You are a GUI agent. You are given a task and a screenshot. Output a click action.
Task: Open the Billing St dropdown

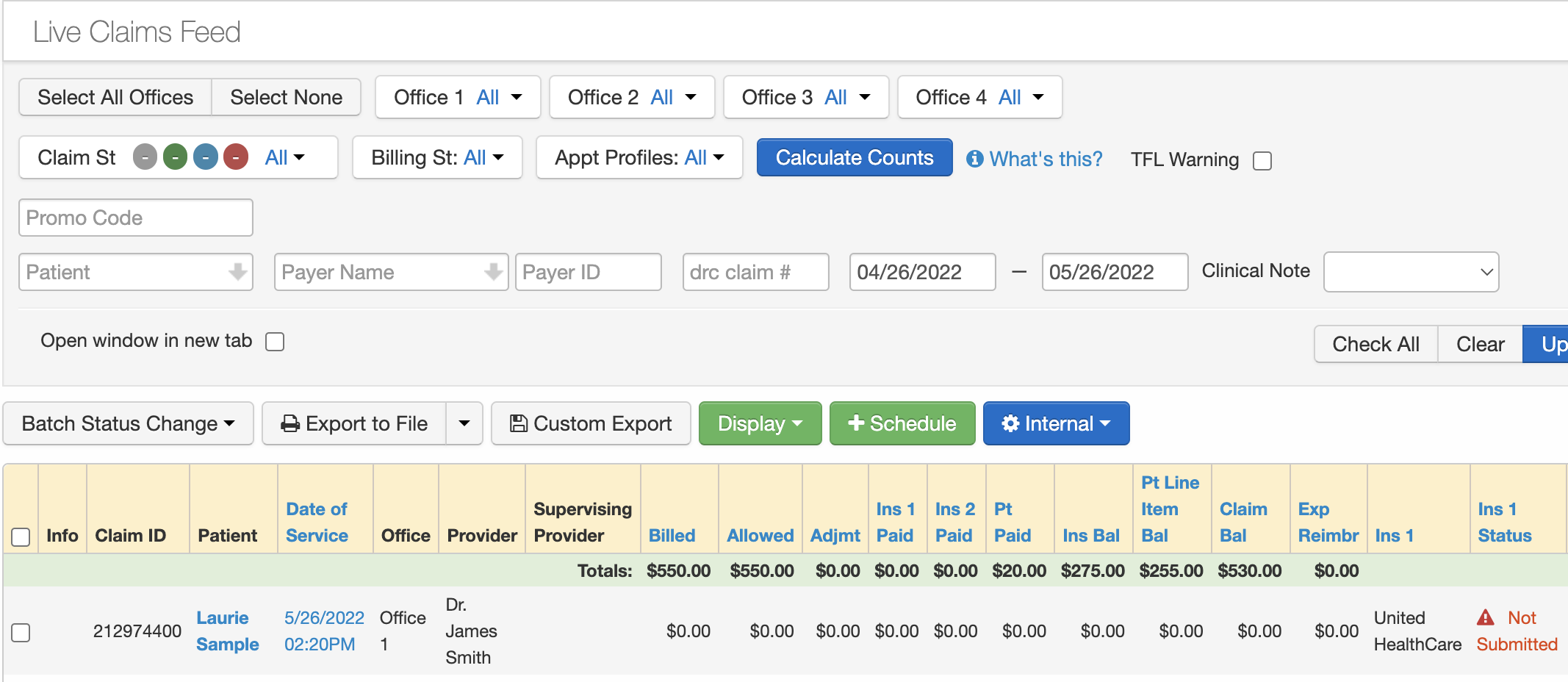click(x=437, y=157)
